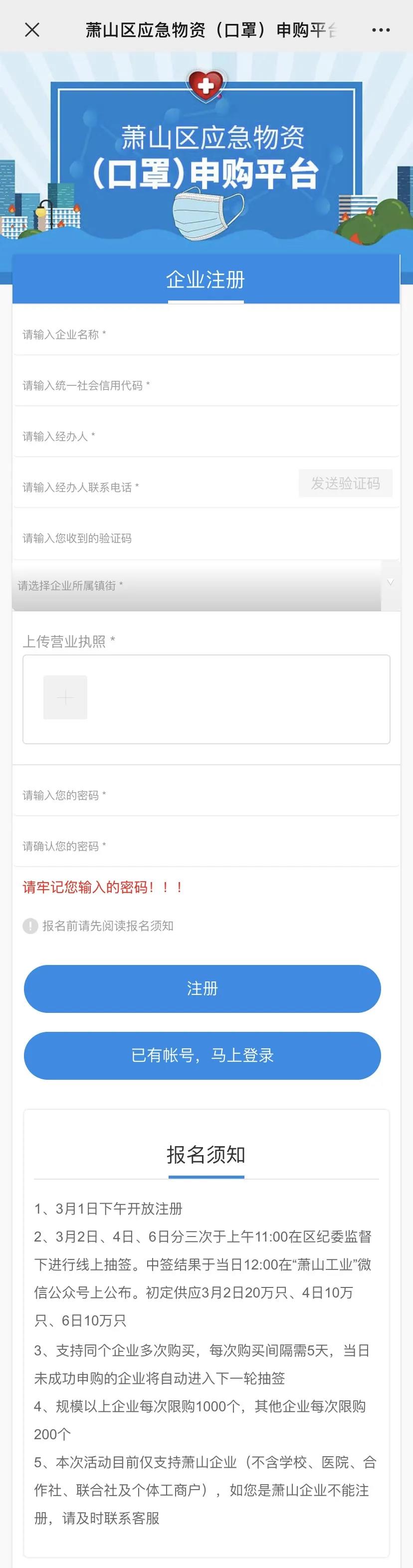Click the 请输入您收到的验证码 field

[x=206, y=539]
